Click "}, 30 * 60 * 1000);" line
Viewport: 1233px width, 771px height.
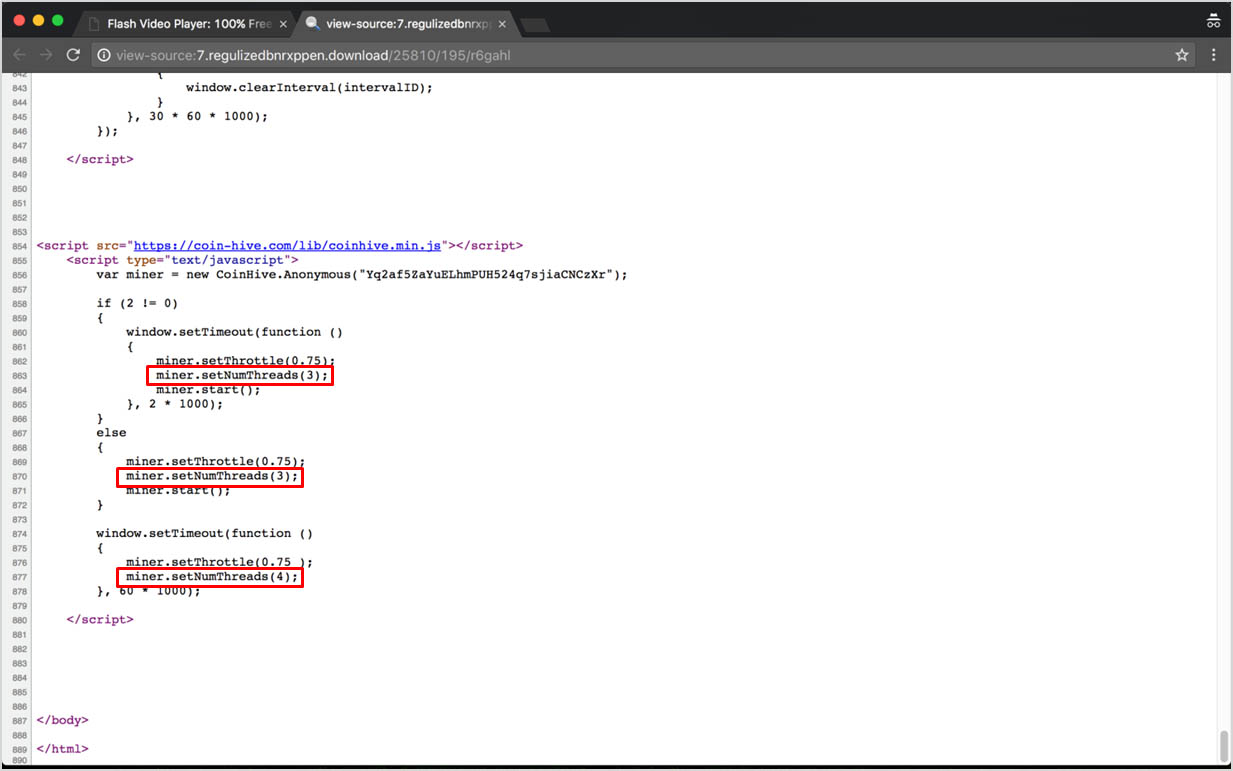(x=197, y=116)
